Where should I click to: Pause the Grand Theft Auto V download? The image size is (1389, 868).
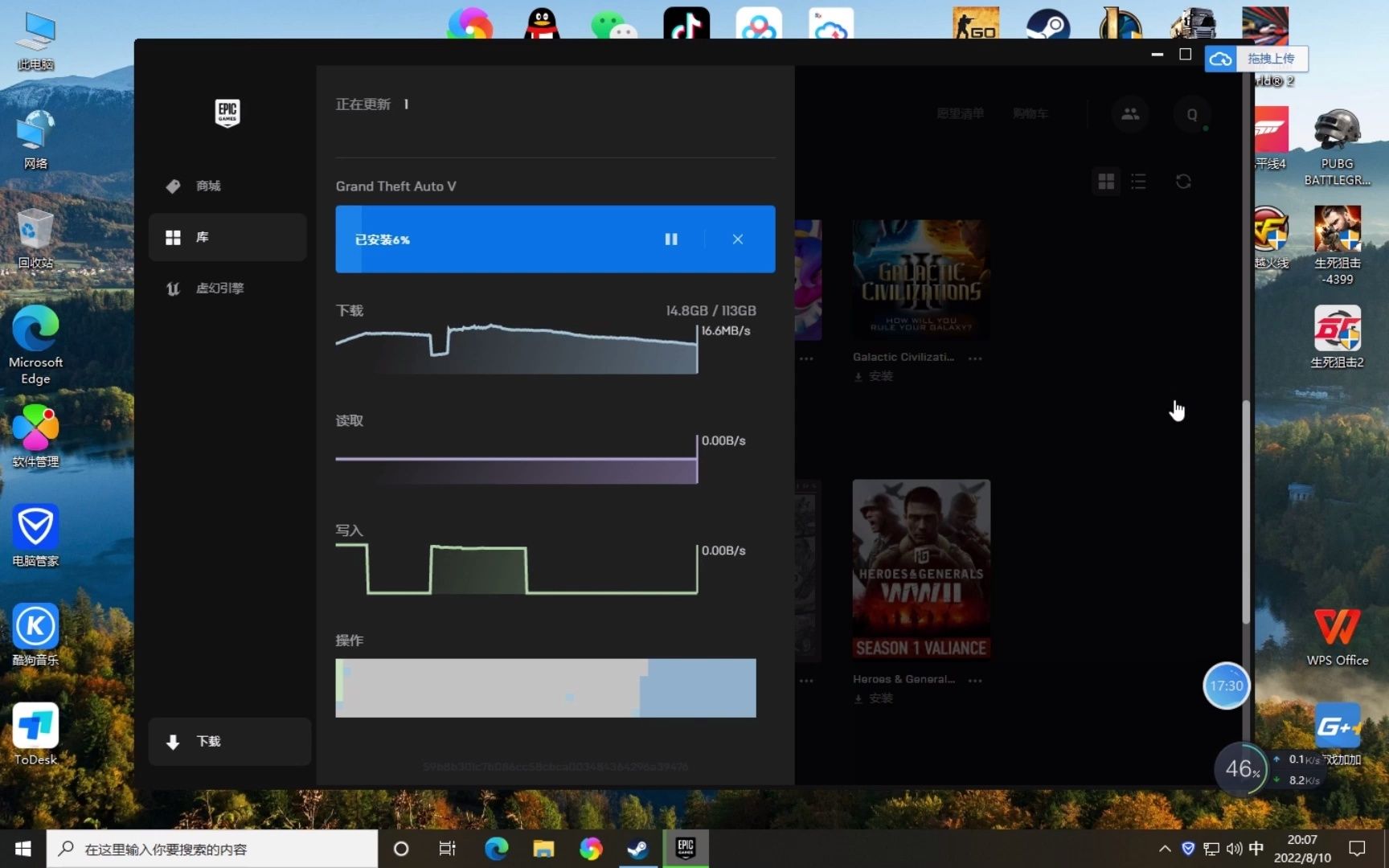pyautogui.click(x=671, y=240)
